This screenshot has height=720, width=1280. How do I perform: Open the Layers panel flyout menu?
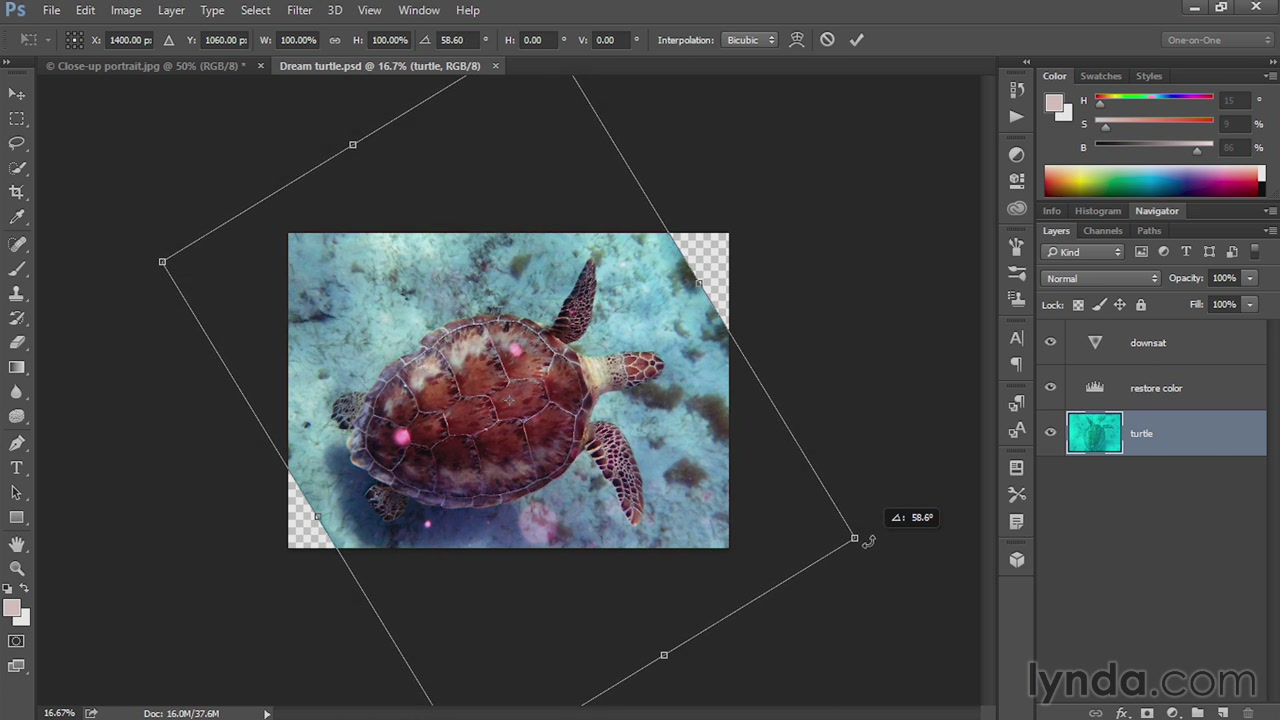click(x=1270, y=231)
